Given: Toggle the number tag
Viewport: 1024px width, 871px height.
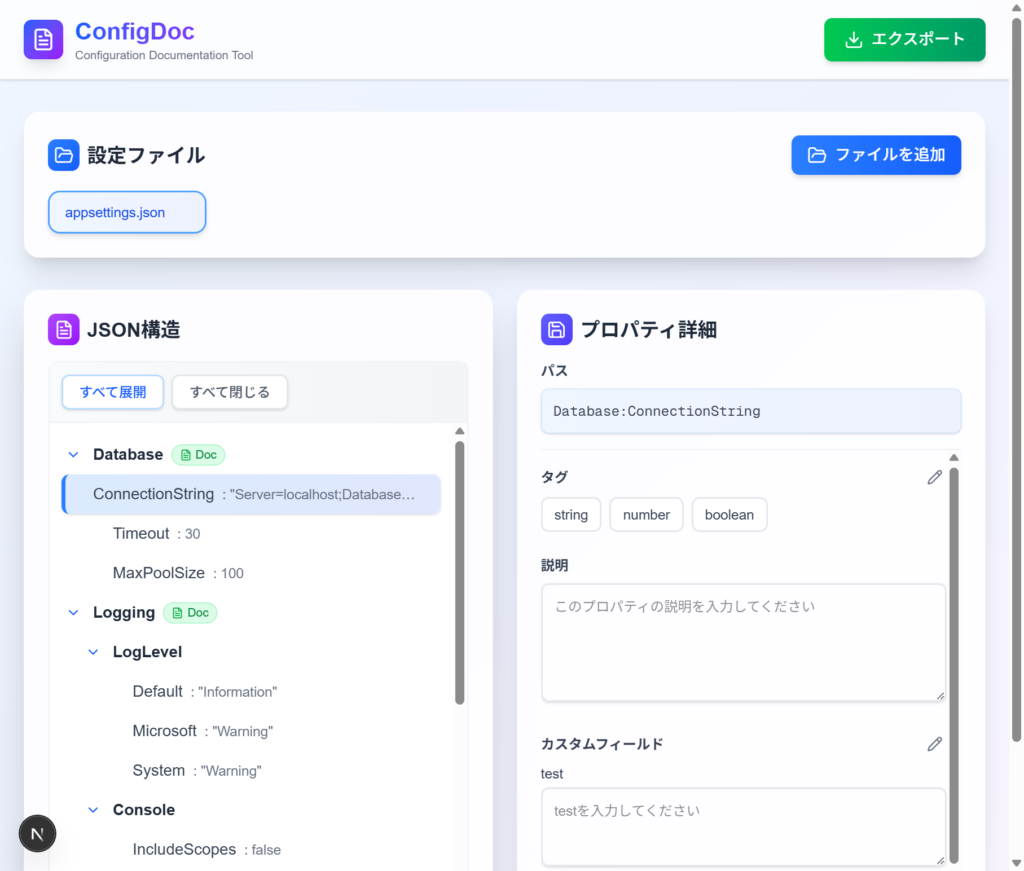Looking at the screenshot, I should (646, 515).
